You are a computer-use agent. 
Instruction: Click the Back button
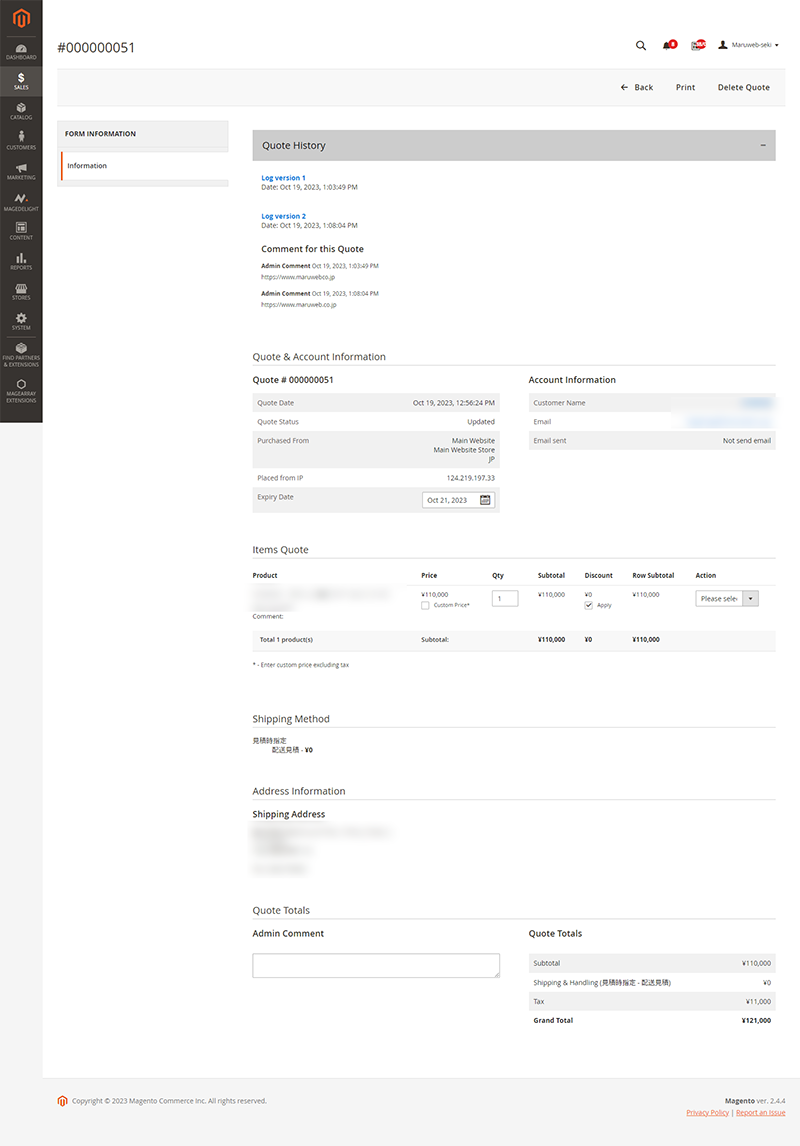point(636,87)
